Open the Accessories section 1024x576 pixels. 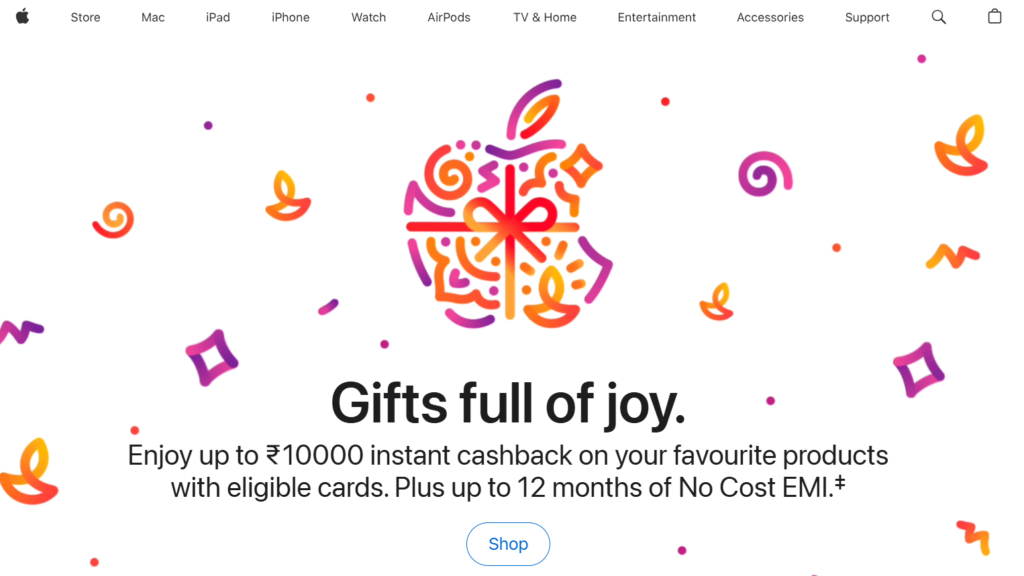[x=770, y=18]
